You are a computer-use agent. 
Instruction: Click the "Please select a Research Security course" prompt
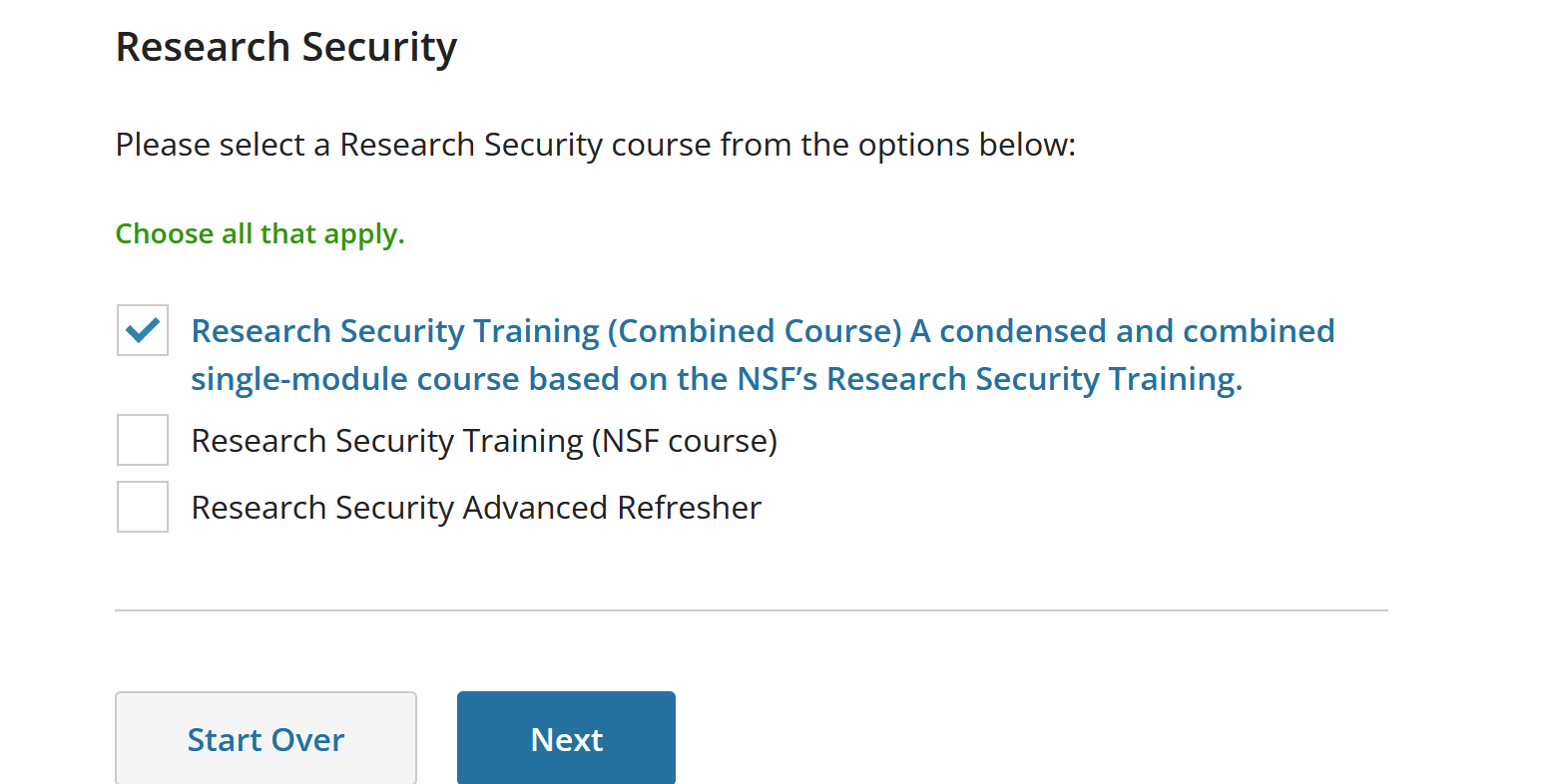[x=596, y=145]
